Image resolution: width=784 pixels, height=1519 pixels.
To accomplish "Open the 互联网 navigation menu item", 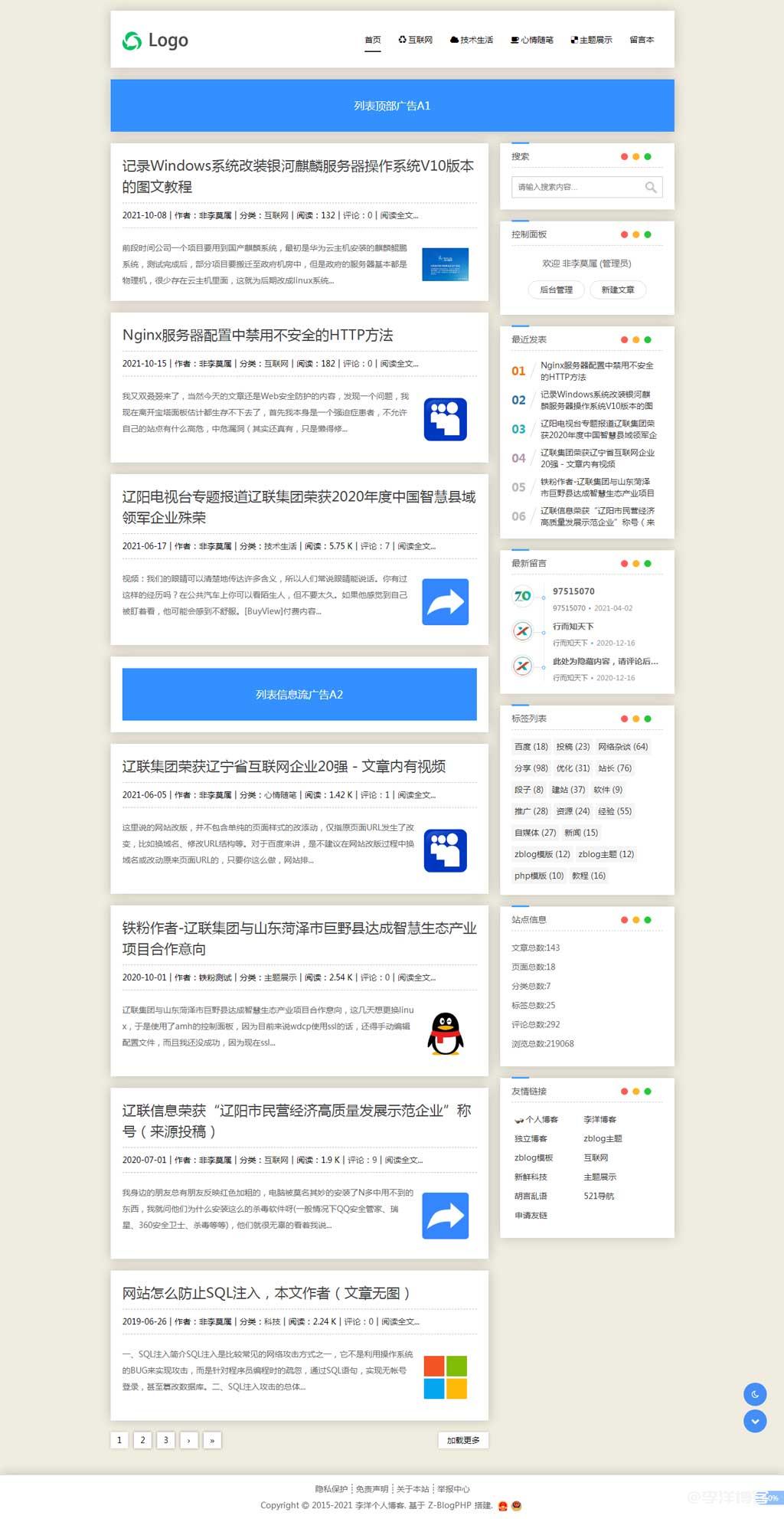I will coord(416,40).
